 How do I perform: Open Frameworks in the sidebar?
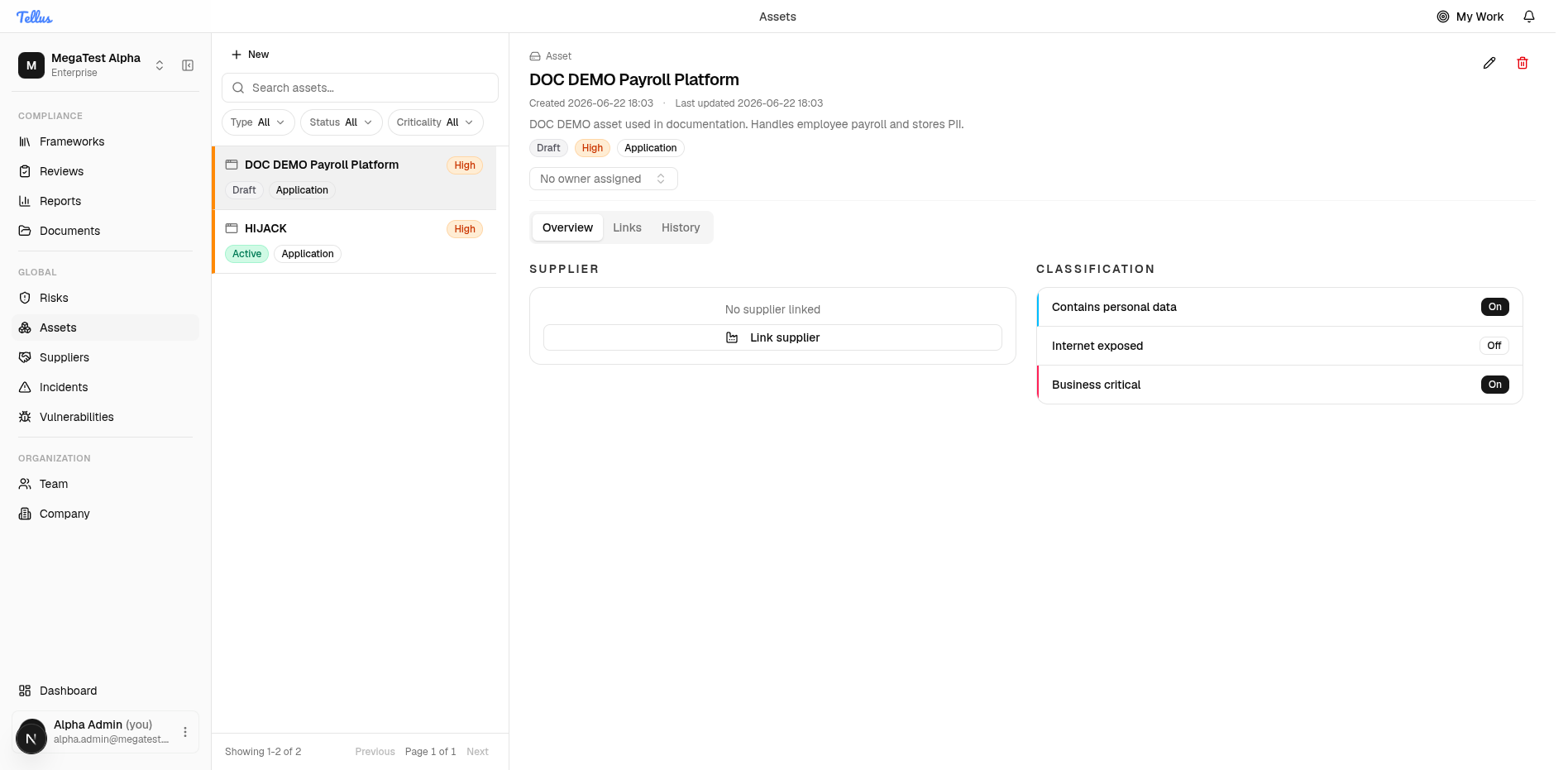point(106,141)
